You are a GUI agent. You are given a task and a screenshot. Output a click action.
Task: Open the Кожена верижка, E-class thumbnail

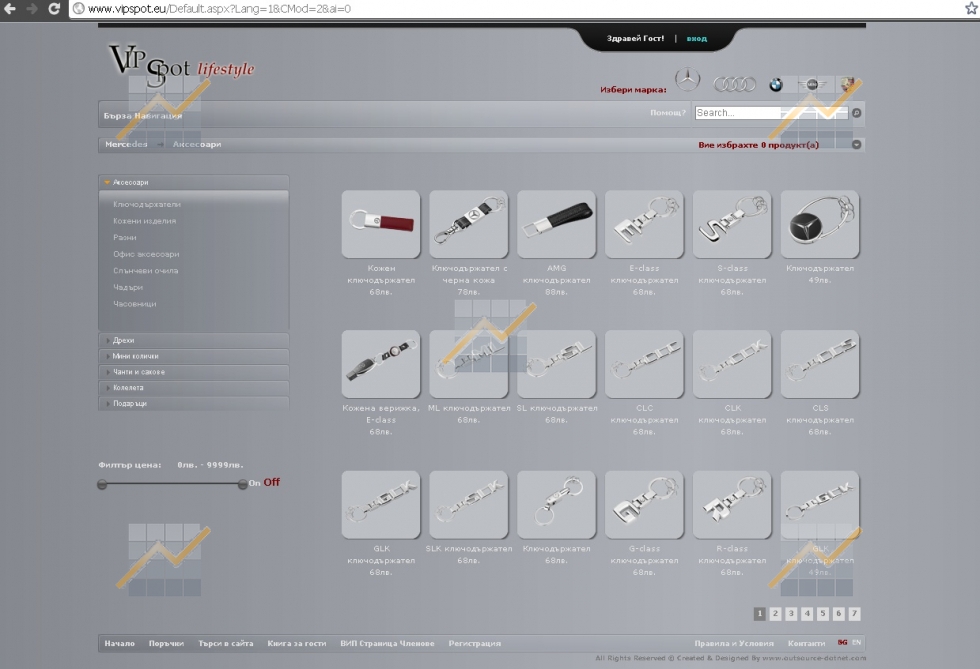tap(381, 364)
